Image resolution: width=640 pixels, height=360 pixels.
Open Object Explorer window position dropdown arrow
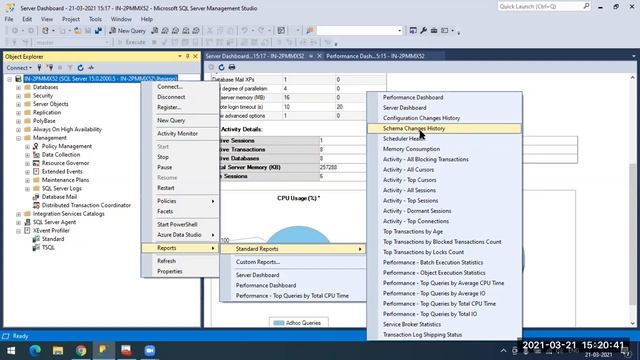[180, 56]
